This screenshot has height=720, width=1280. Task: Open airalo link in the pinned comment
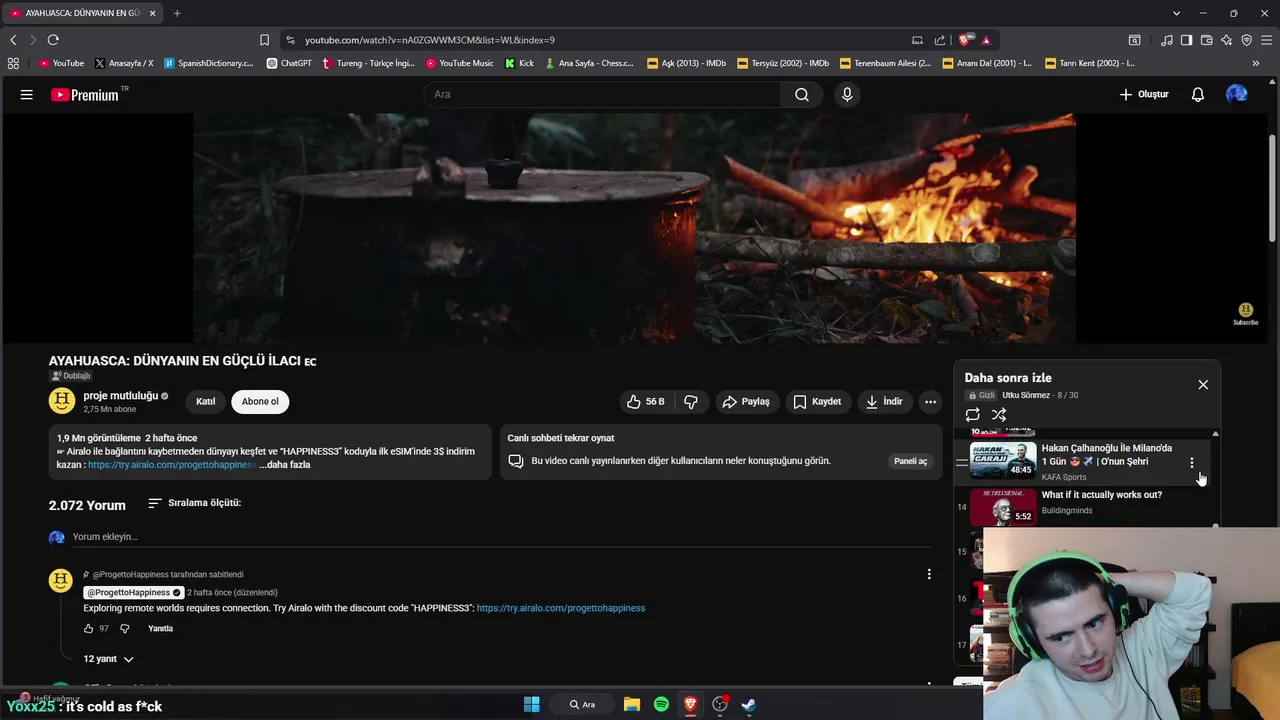point(561,608)
